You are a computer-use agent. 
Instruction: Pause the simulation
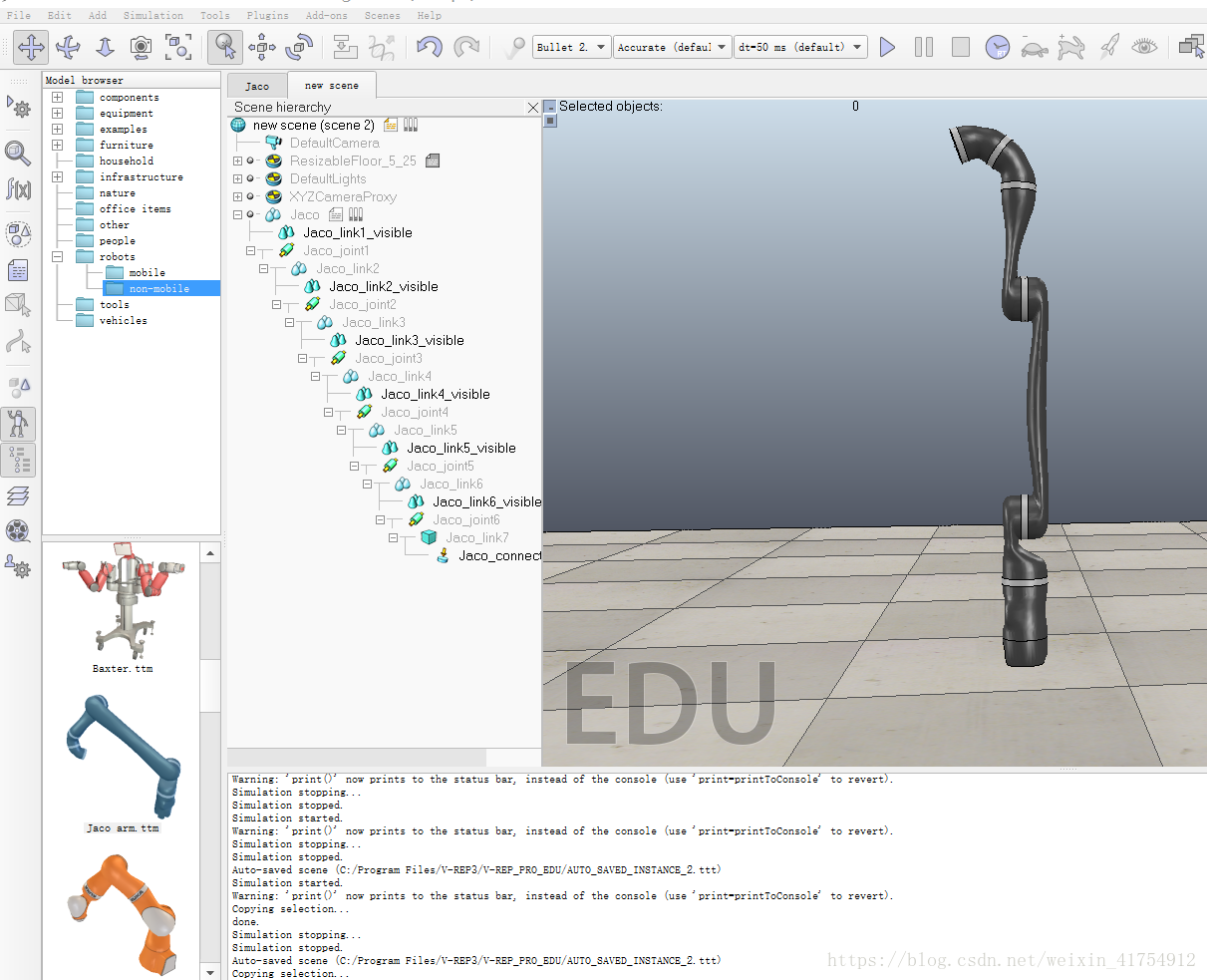click(x=924, y=47)
